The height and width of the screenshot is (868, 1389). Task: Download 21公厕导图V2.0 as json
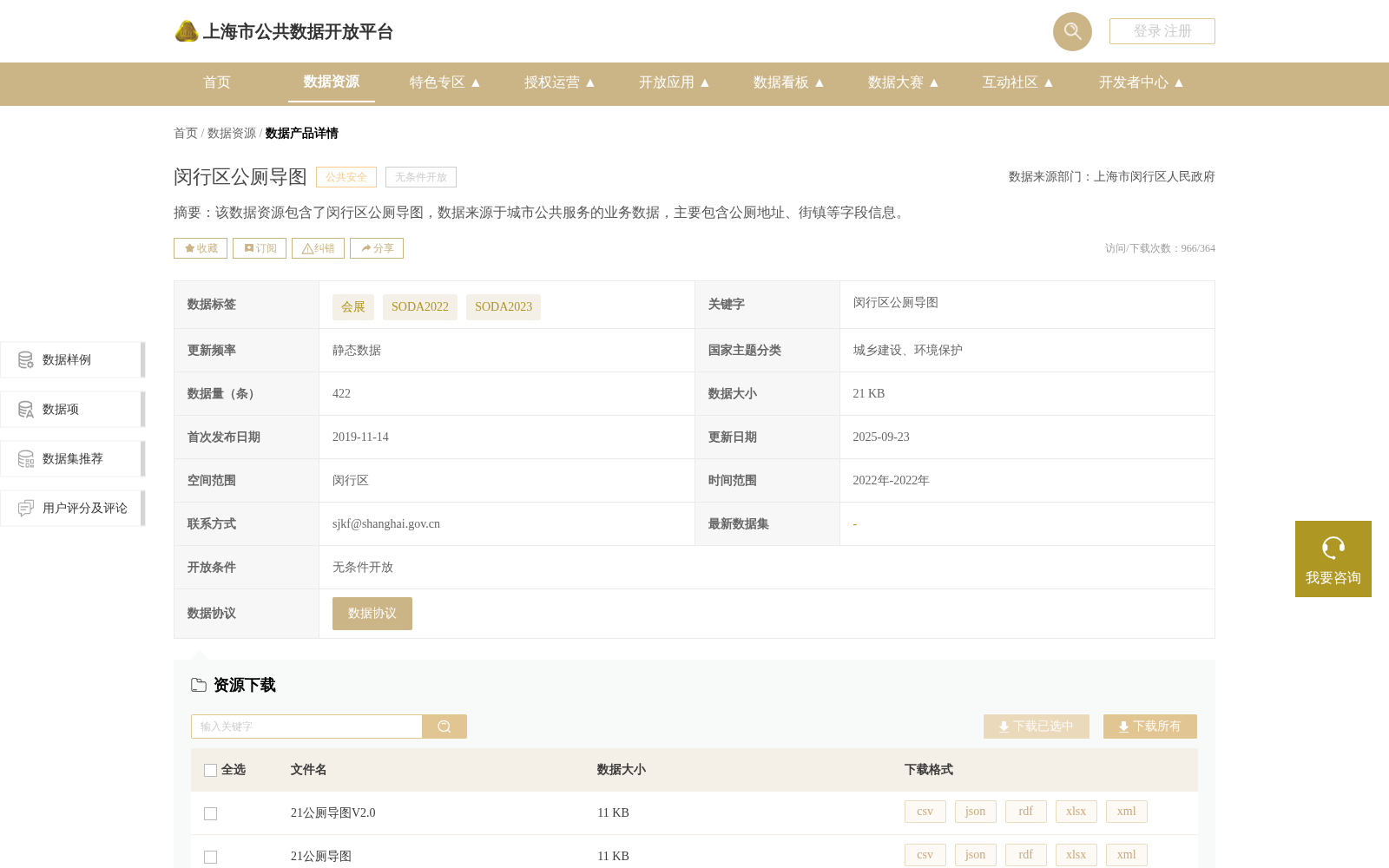tap(976, 812)
